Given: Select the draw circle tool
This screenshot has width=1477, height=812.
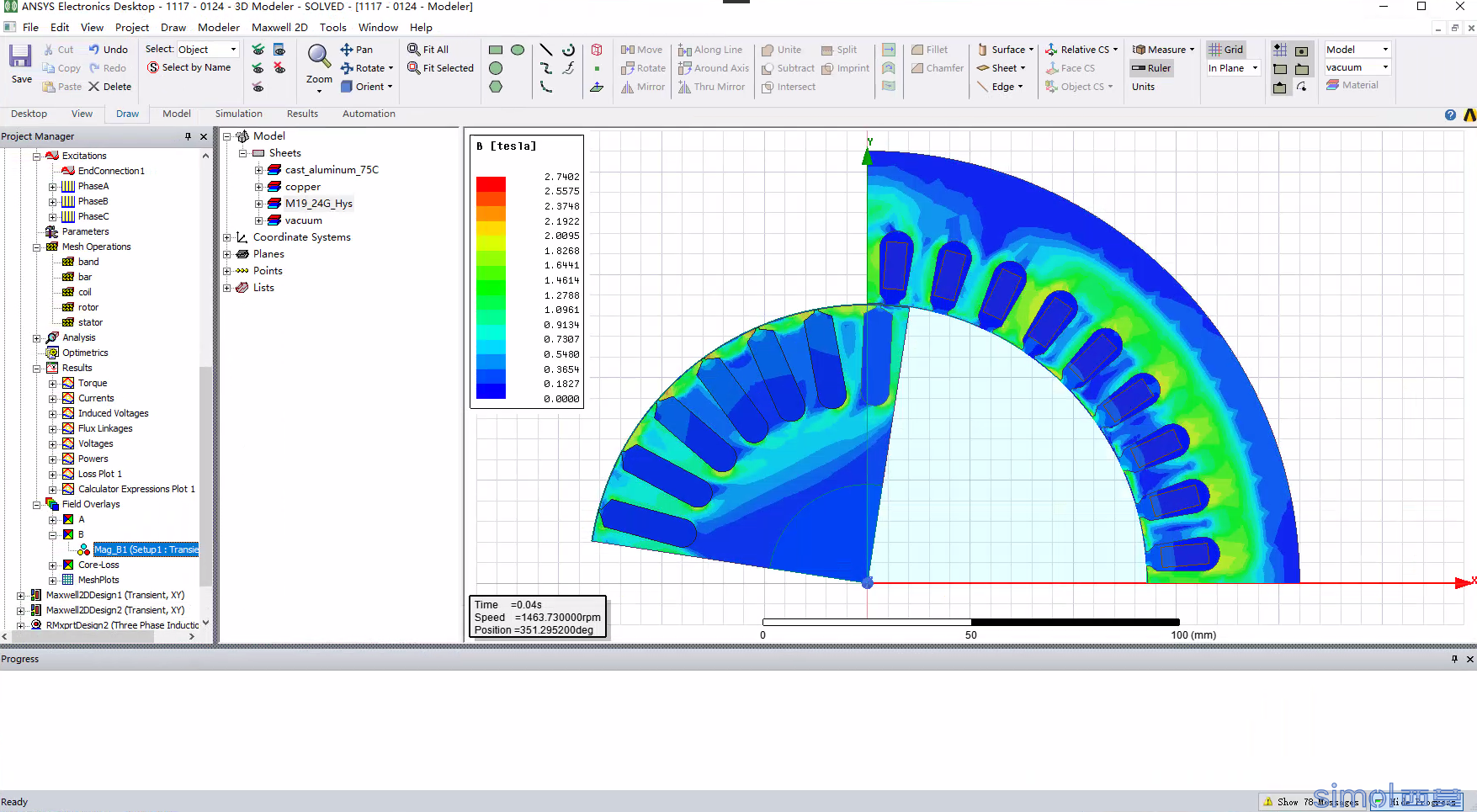Looking at the screenshot, I should 496,68.
